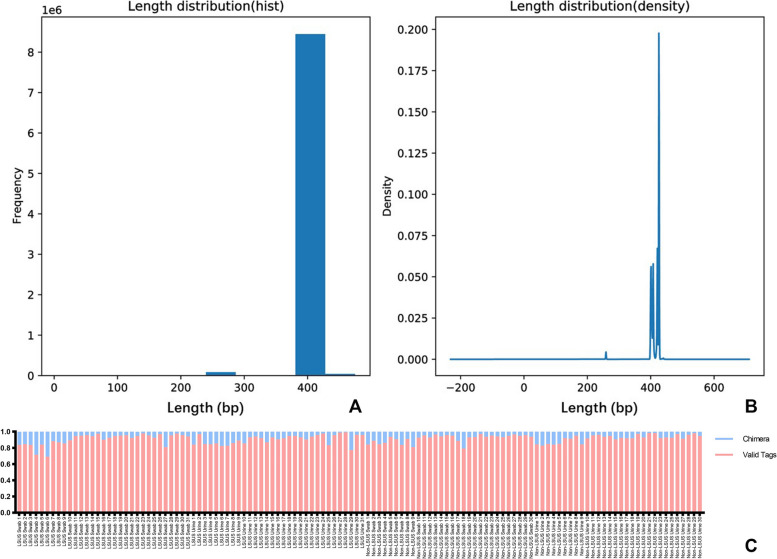
Task: Click y-axis tick '6' in the histogram
Action: 31,133
